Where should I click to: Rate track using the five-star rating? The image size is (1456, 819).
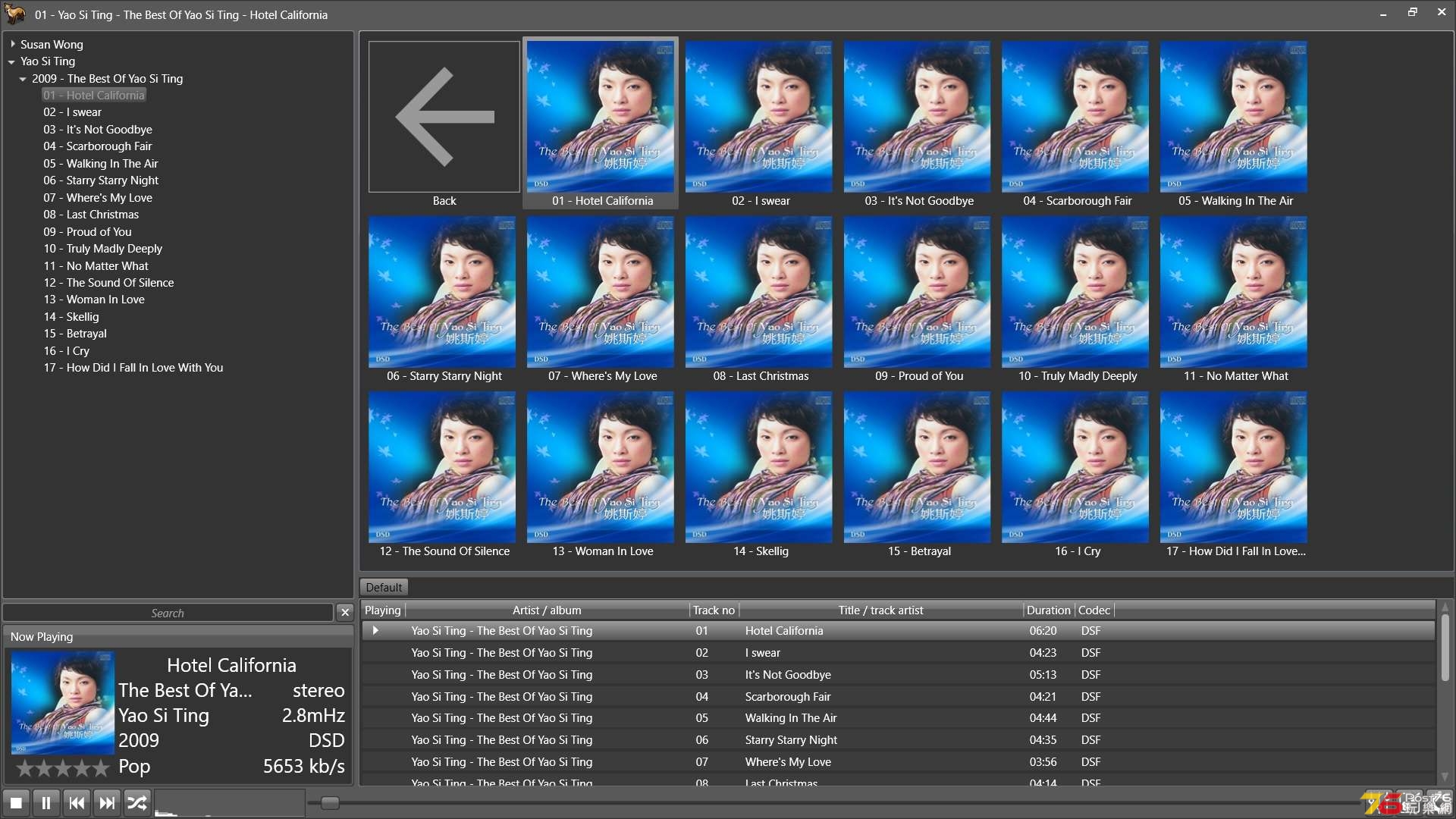(63, 768)
